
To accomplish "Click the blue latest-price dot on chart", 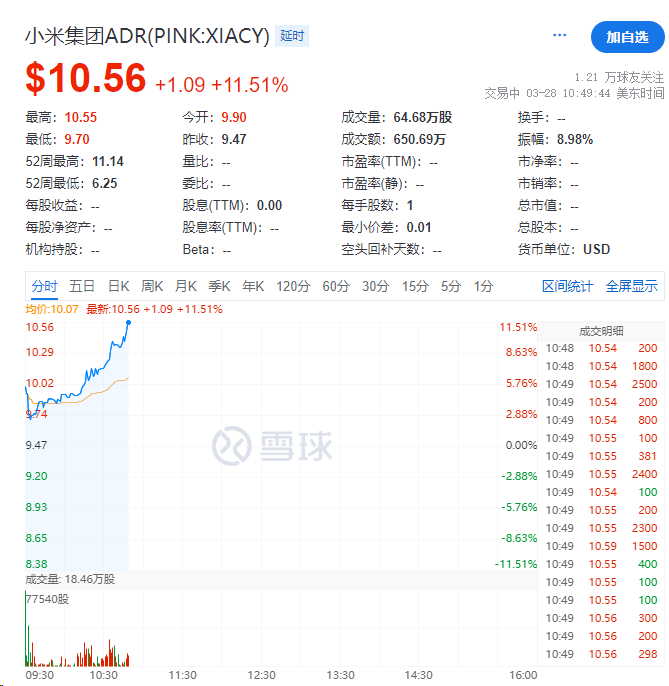I will pos(129,322).
